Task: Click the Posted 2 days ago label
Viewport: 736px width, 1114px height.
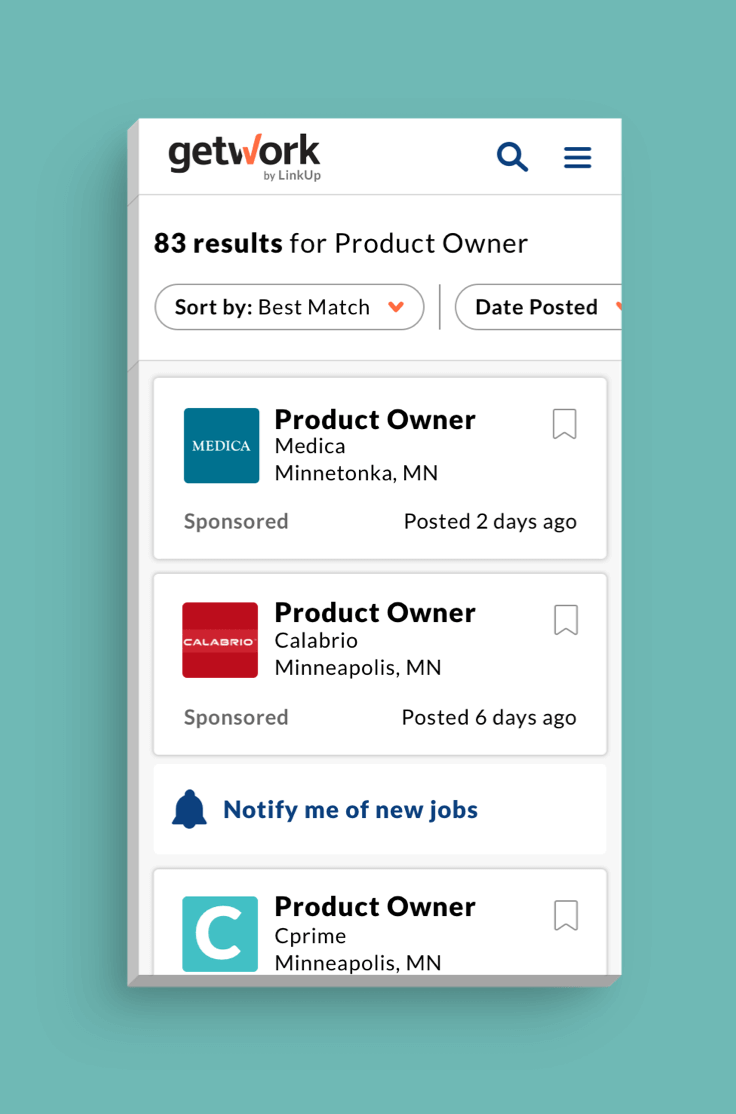Action: pos(490,521)
